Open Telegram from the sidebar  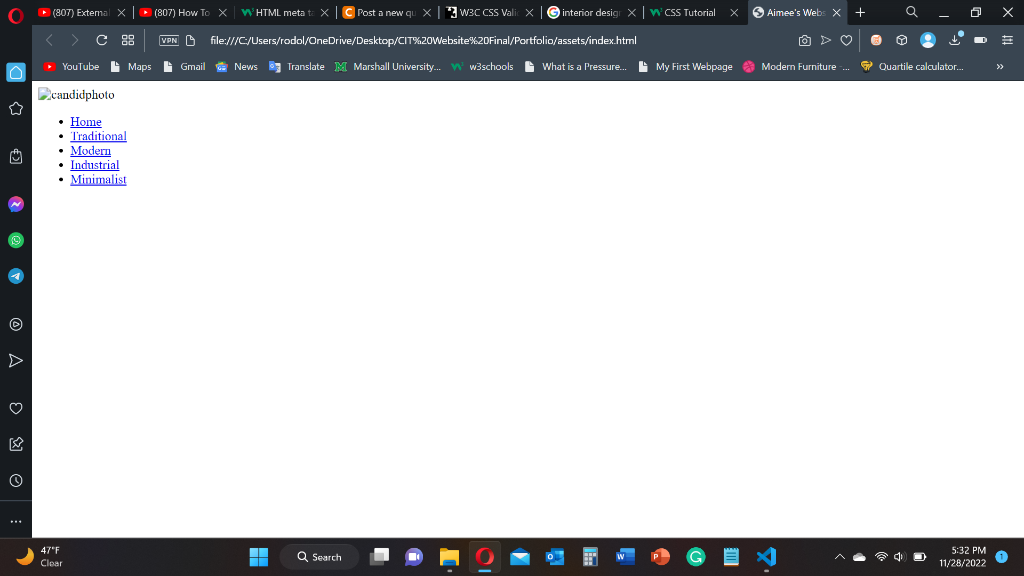16,276
